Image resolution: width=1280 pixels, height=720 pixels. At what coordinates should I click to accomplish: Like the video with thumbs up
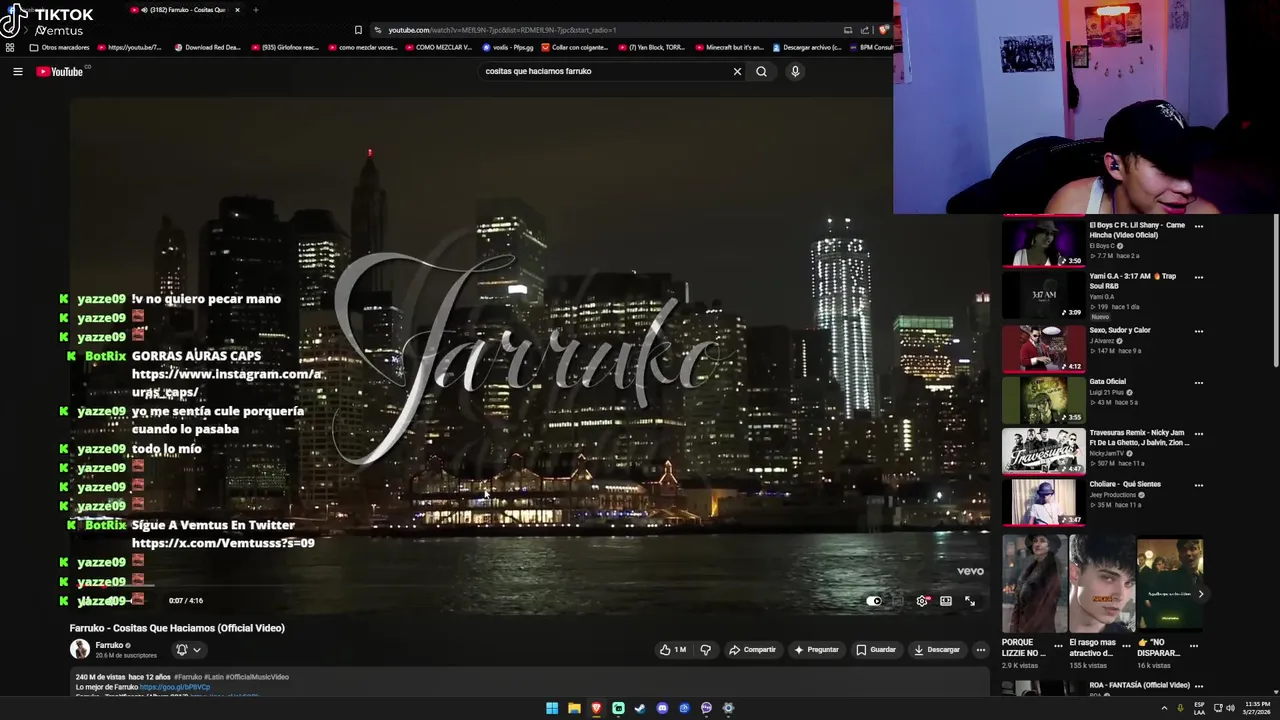[672, 650]
